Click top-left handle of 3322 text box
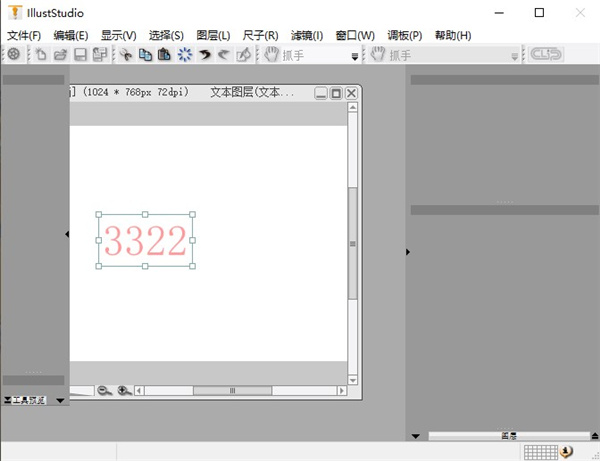The height and width of the screenshot is (461, 600). coord(98,215)
